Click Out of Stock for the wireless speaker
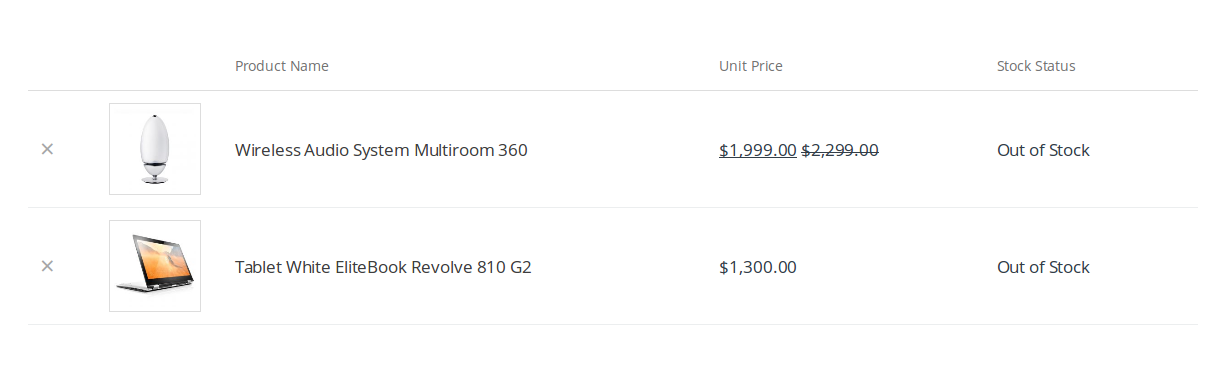This screenshot has width=1221, height=370. tap(1043, 150)
